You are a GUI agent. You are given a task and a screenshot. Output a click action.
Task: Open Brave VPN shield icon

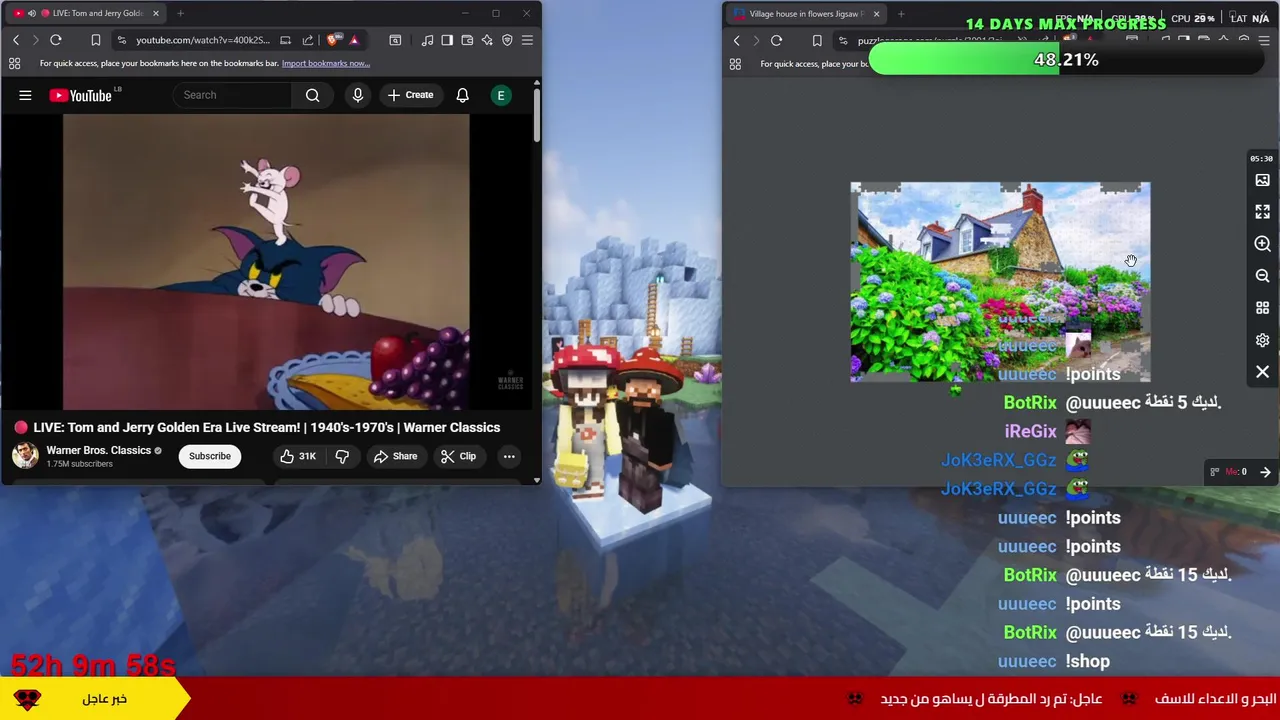[507, 40]
